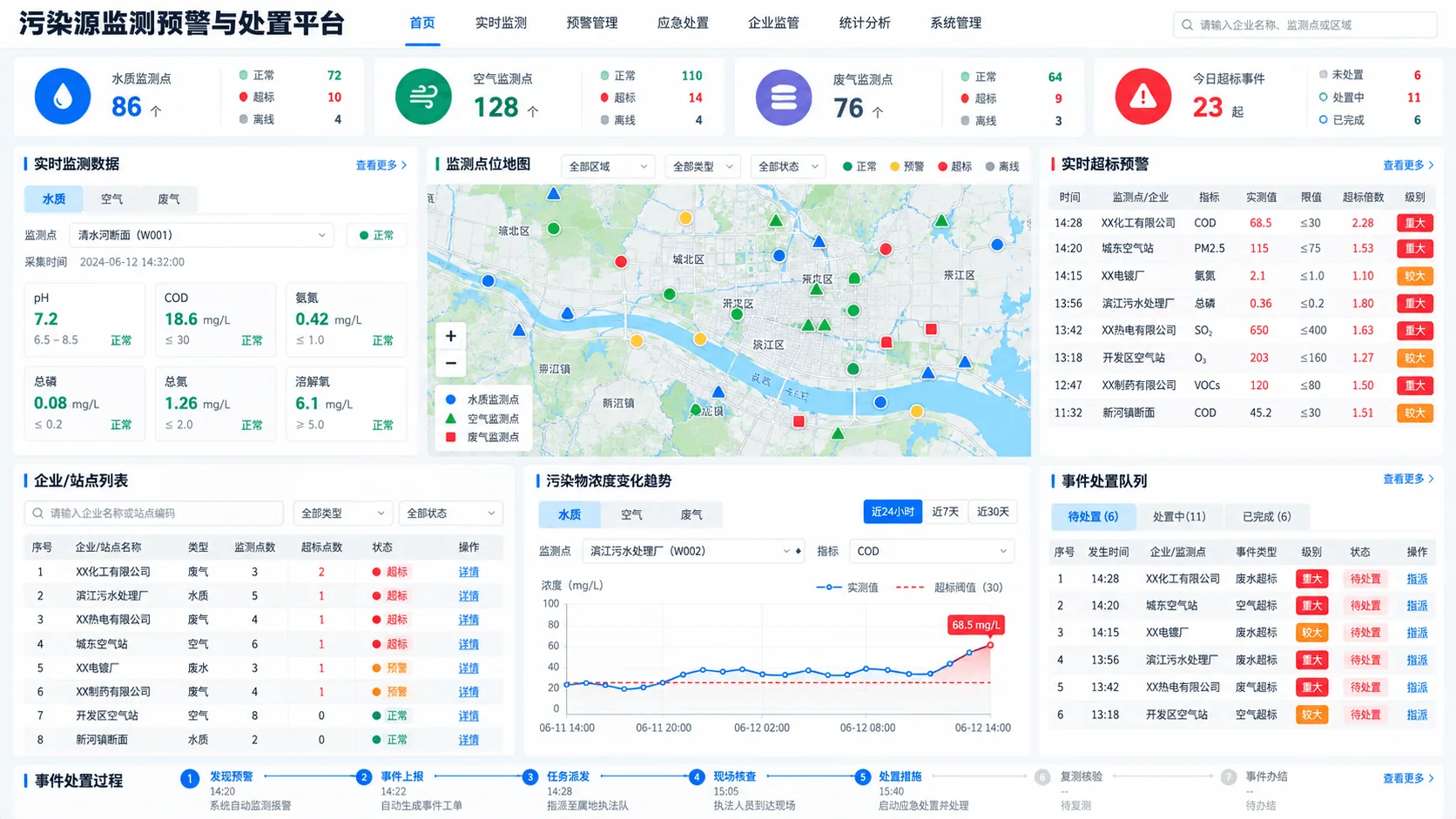Click the 较大 badge in the 14:15 warning row

point(1415,276)
